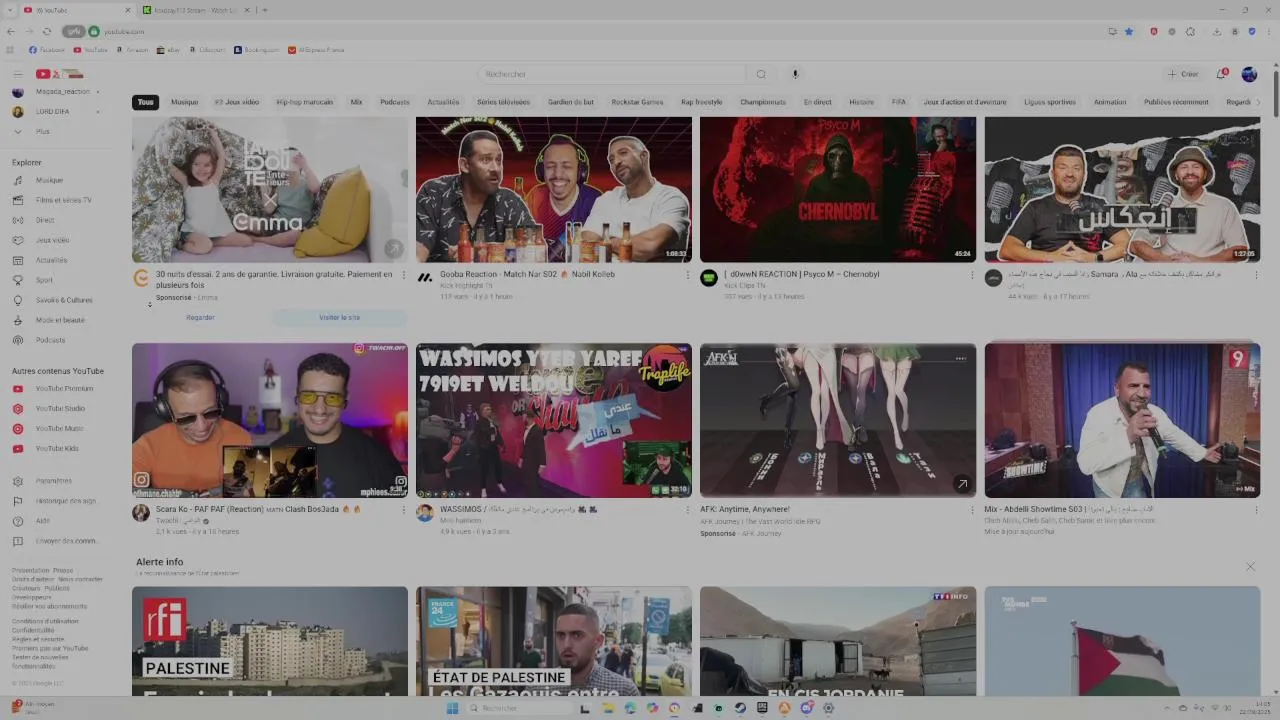Play Gooba Reaction Match Nar thumbnail
The height and width of the screenshot is (720, 1280).
(554, 190)
